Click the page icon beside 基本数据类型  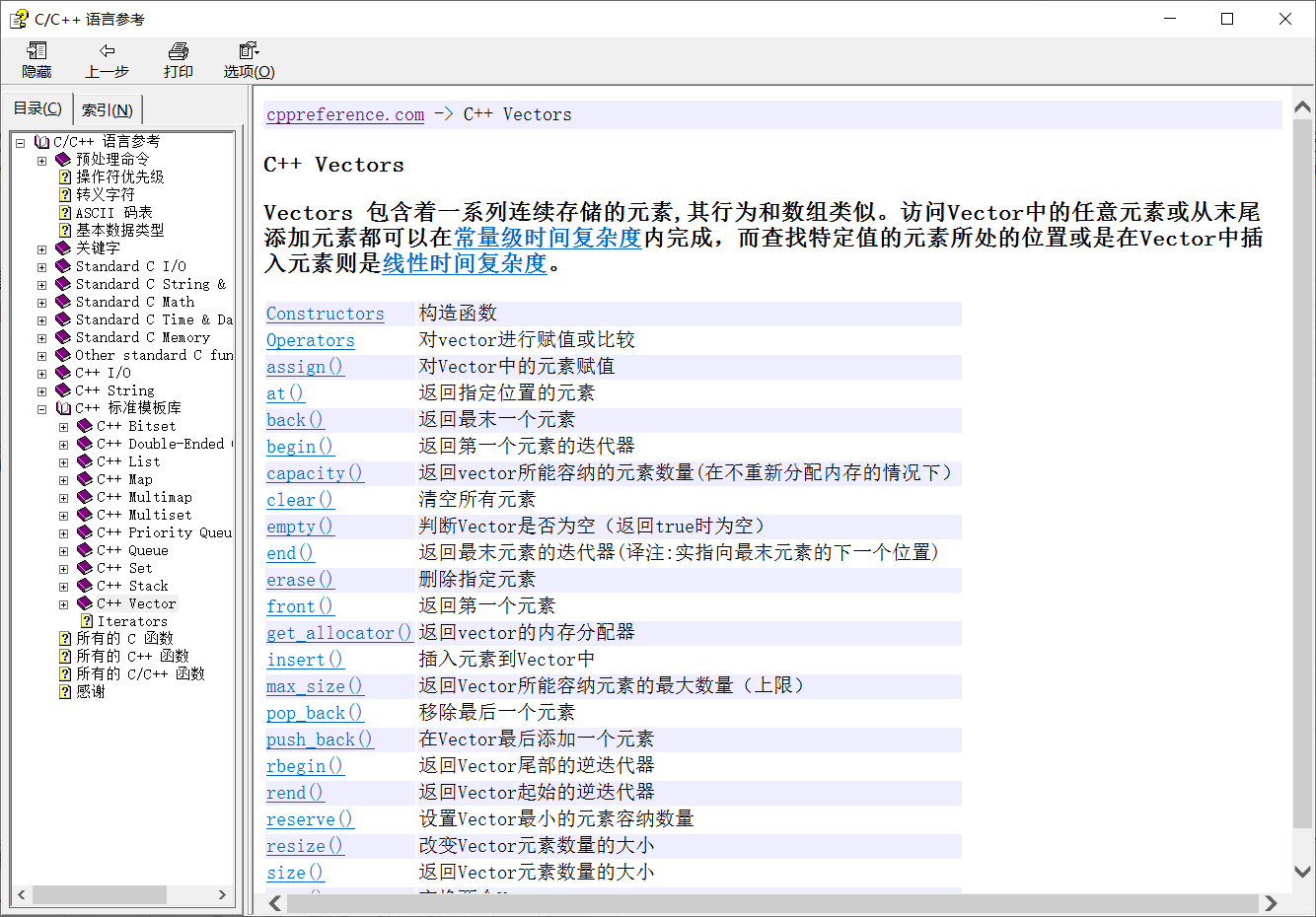click(65, 231)
